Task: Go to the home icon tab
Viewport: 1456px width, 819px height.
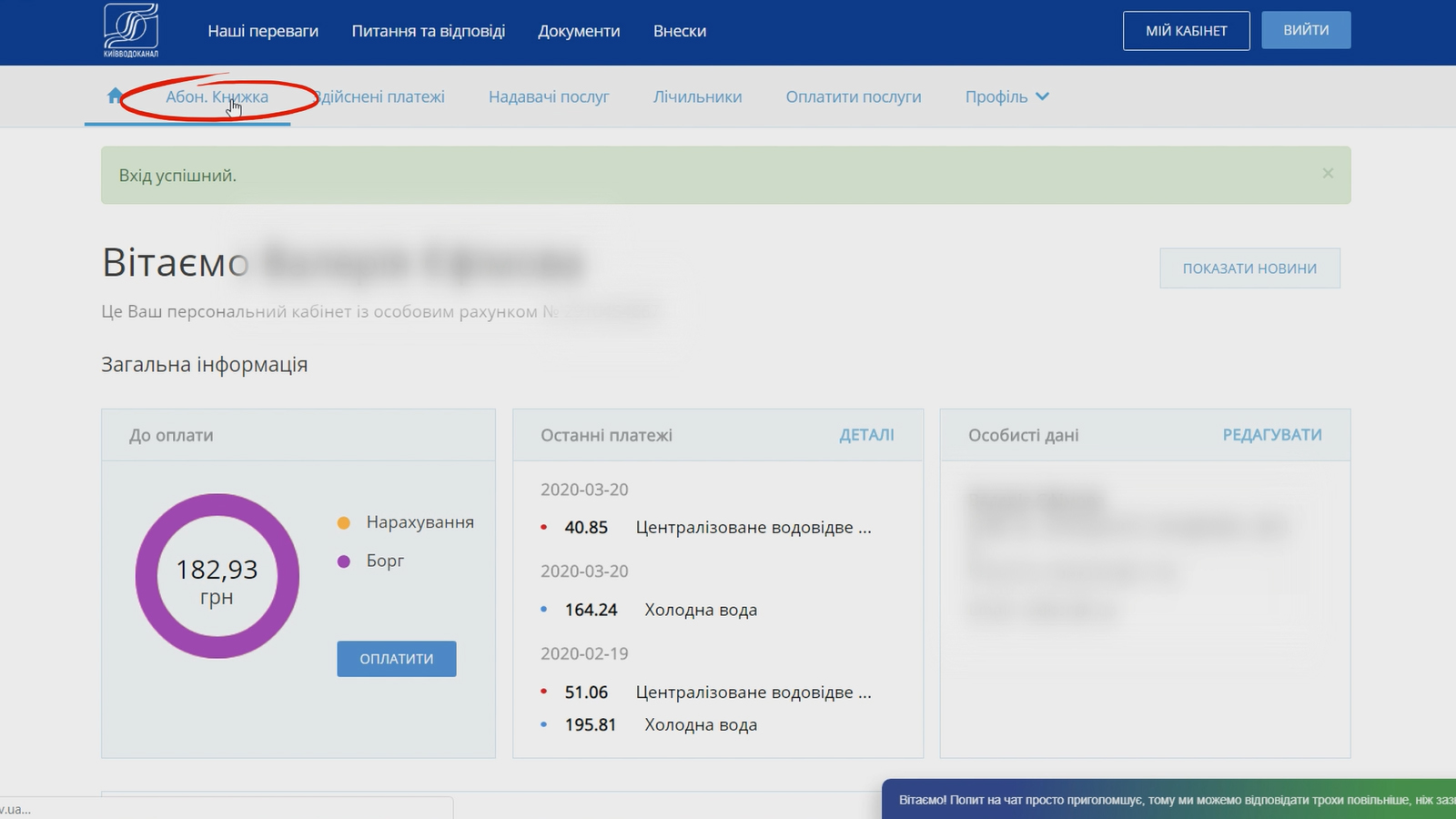Action: (x=115, y=96)
